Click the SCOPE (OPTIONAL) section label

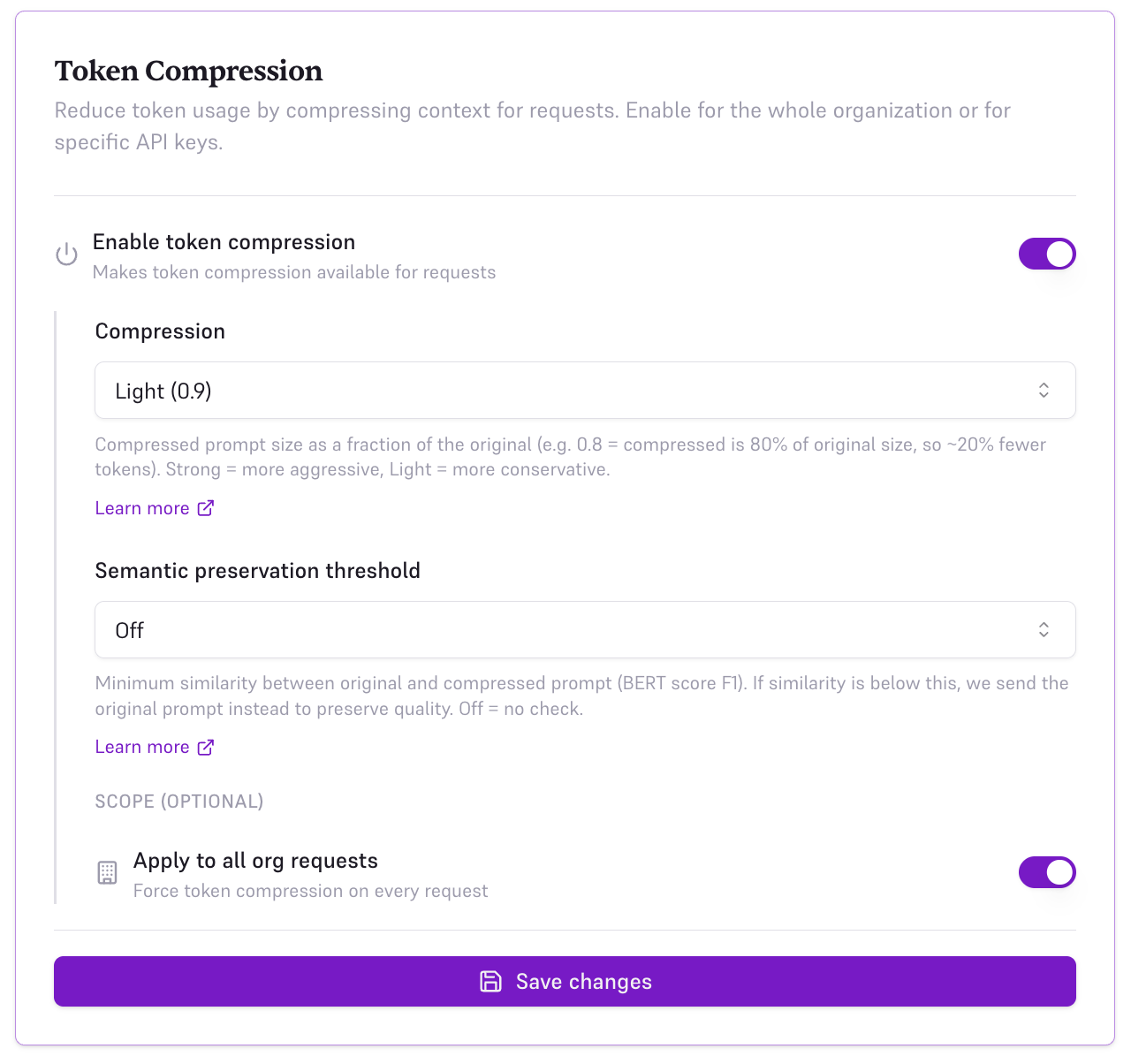coord(178,802)
